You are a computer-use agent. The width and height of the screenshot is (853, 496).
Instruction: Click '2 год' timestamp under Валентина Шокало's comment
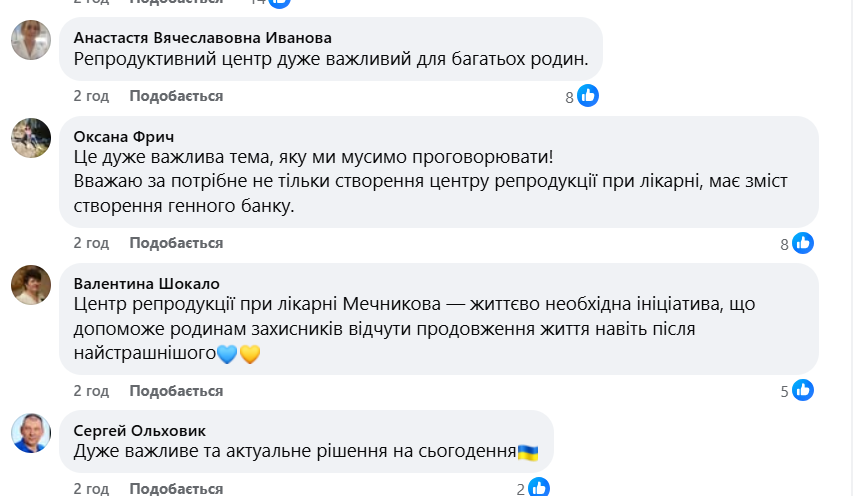click(x=91, y=390)
